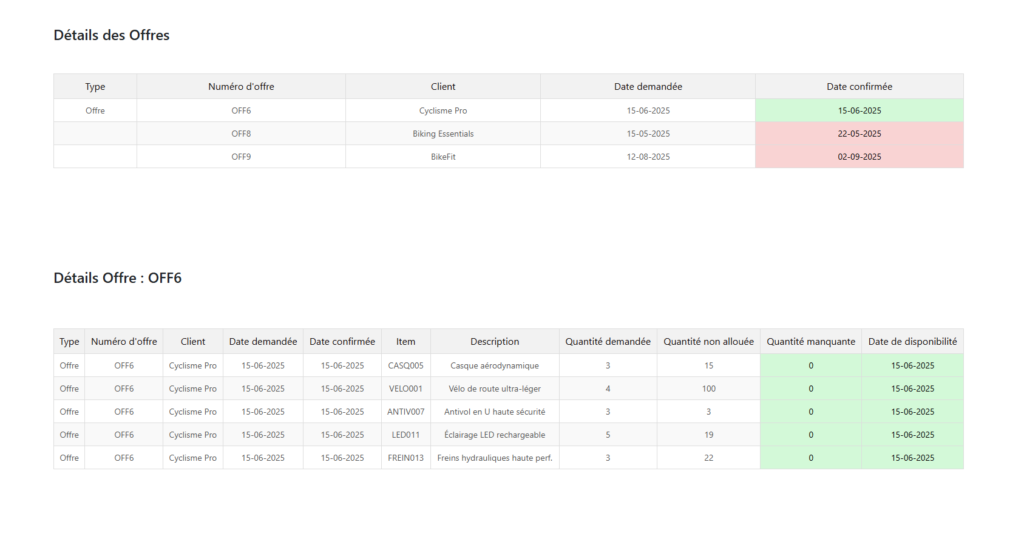This screenshot has width=1024, height=550.
Task: Select the Casque aérodynamique description cell
Action: coord(494,365)
